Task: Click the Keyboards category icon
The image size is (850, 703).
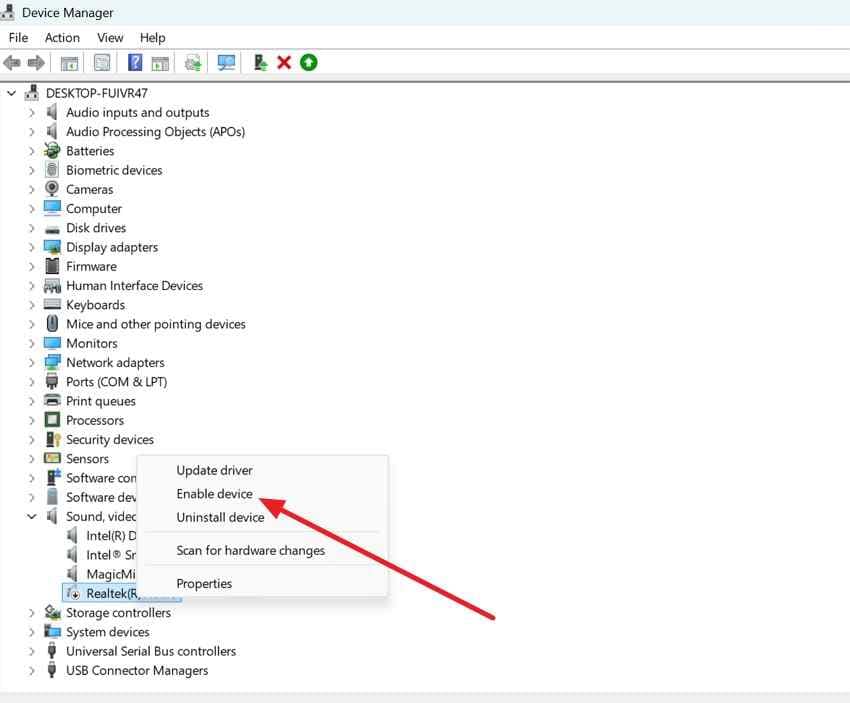Action: [52, 305]
